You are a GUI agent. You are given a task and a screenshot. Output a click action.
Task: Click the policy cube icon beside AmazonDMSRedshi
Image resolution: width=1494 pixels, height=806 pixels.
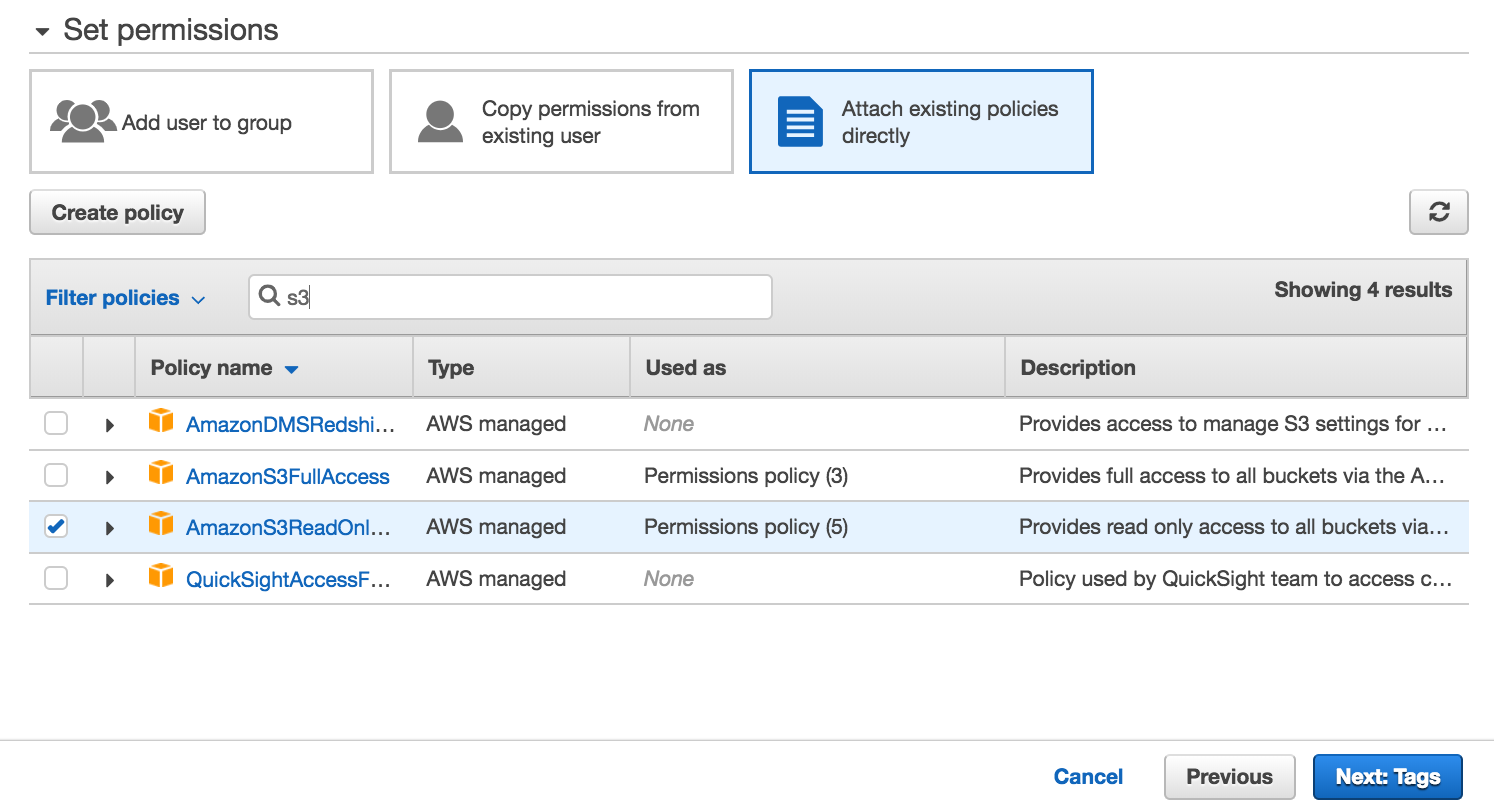161,422
